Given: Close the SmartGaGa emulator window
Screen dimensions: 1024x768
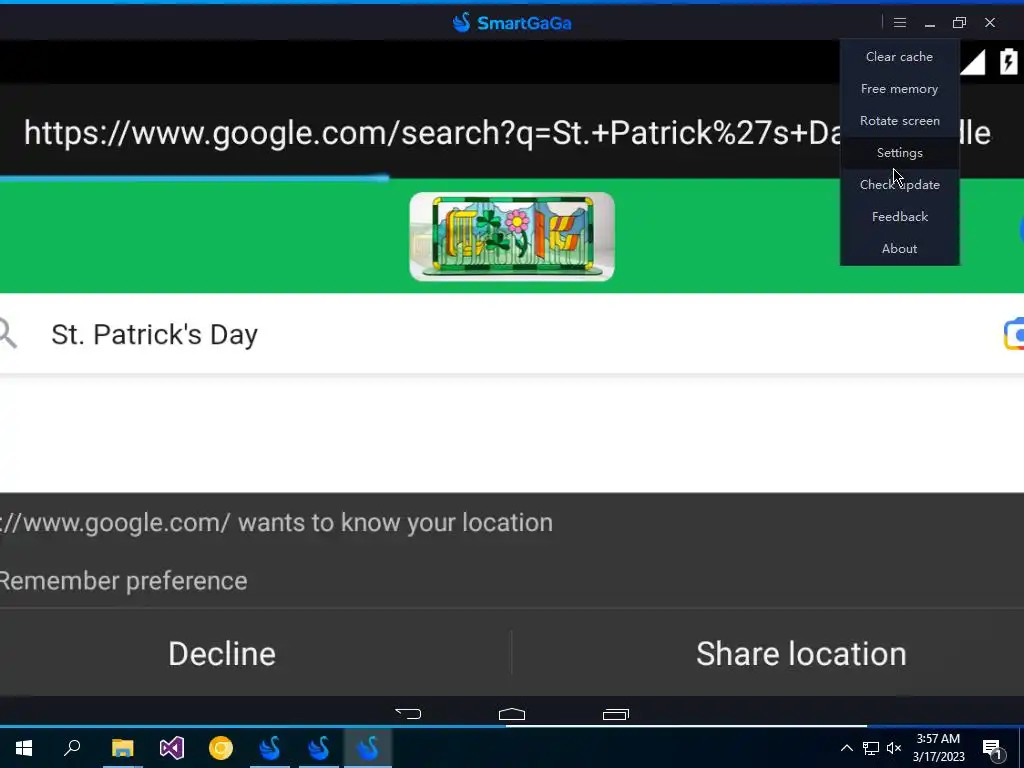Looking at the screenshot, I should tap(990, 23).
